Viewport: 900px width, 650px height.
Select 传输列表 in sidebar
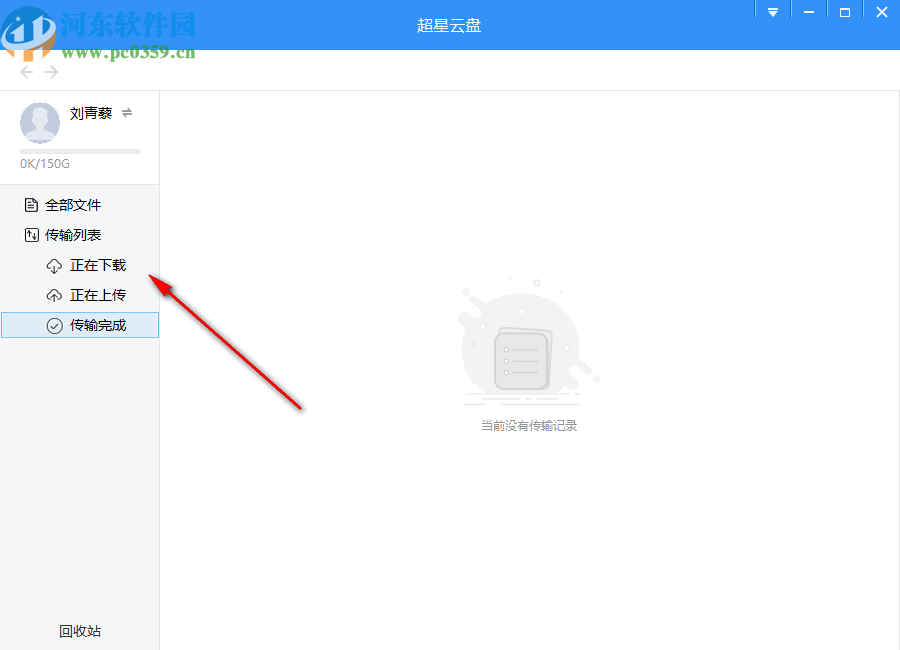80,235
